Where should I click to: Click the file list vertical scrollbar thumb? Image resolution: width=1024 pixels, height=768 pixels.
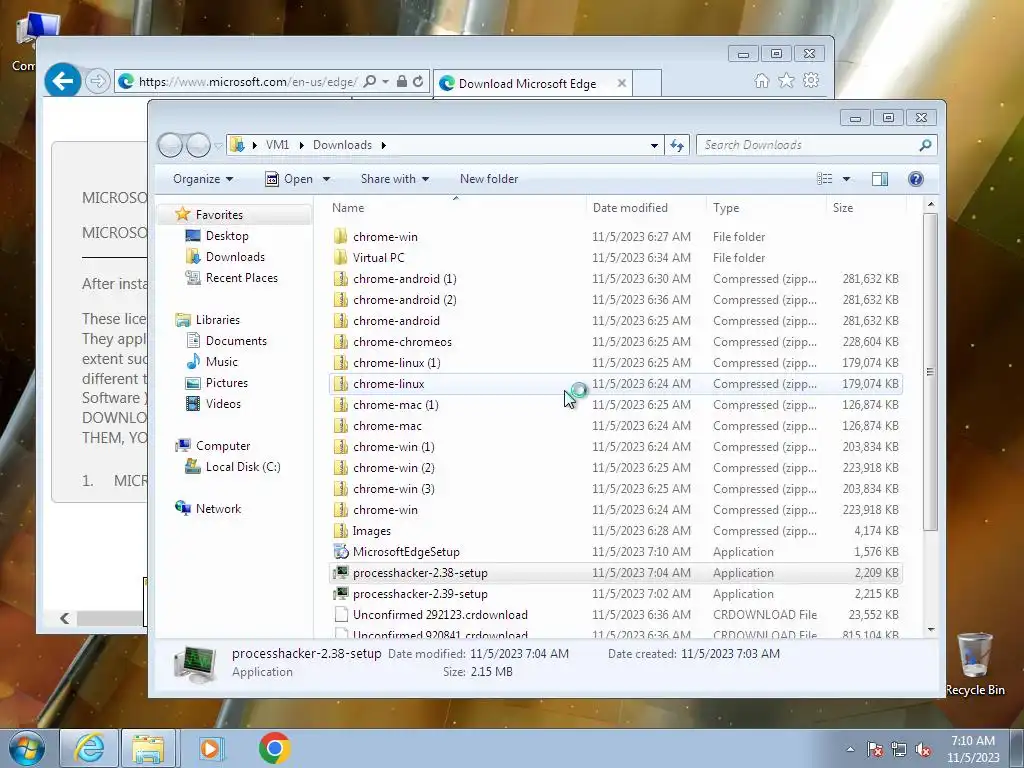click(x=930, y=372)
